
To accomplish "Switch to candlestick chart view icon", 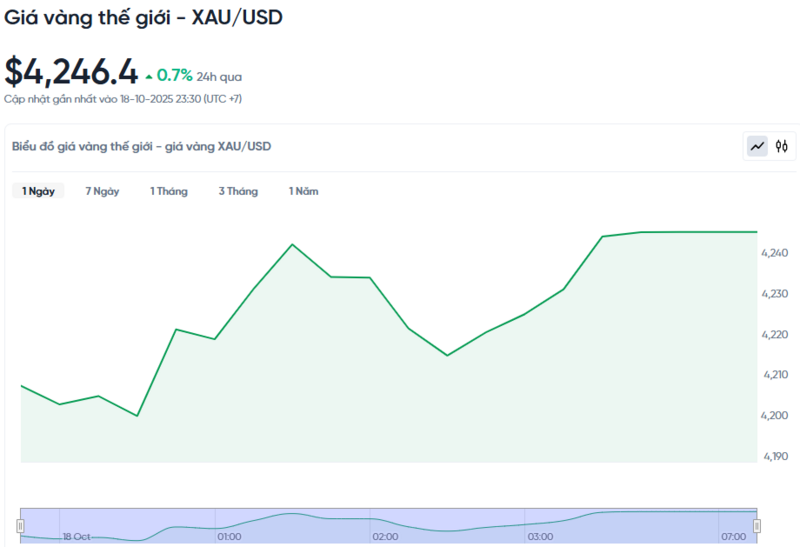I will [782, 147].
